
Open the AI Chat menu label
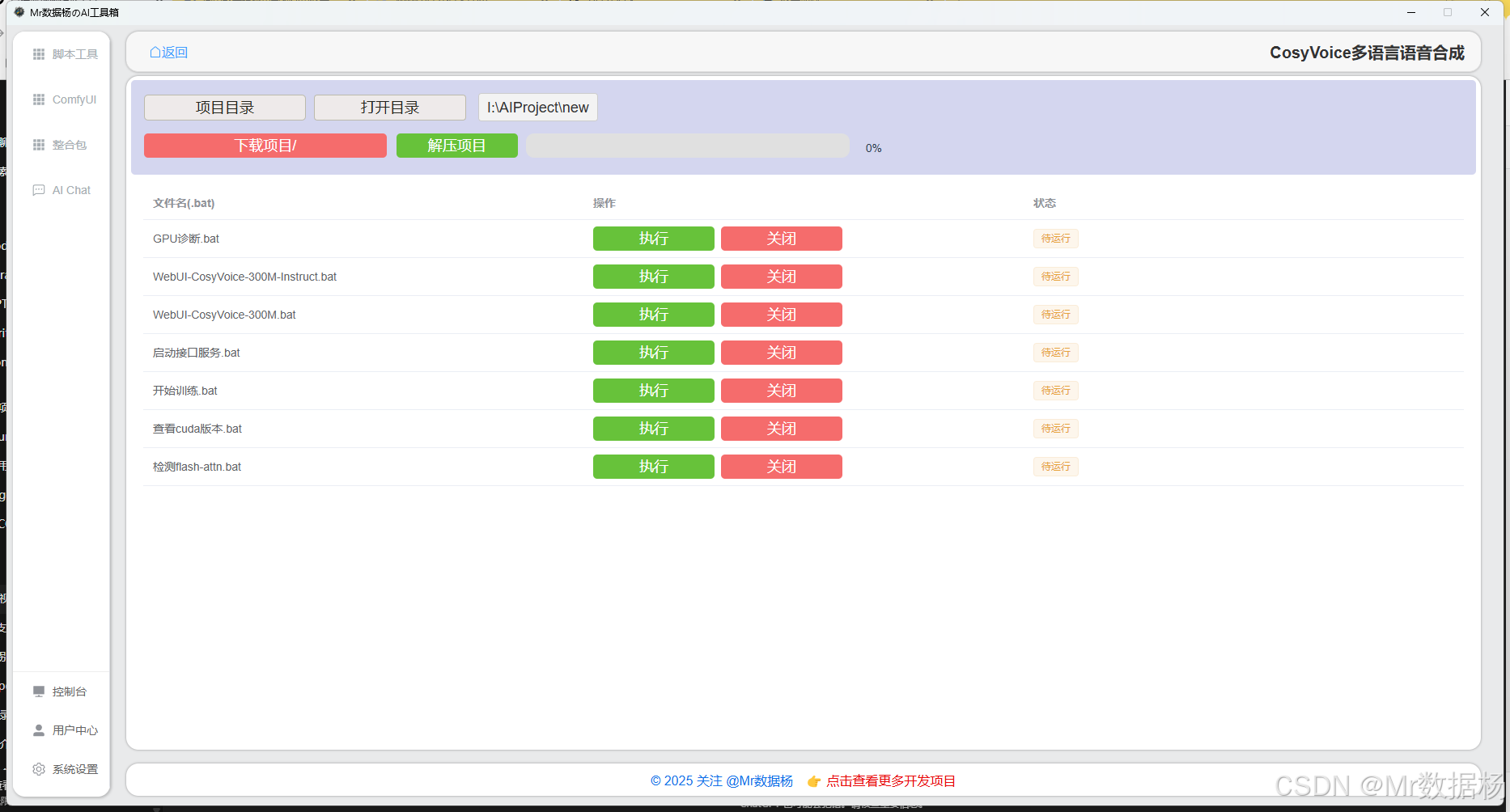[x=72, y=190]
